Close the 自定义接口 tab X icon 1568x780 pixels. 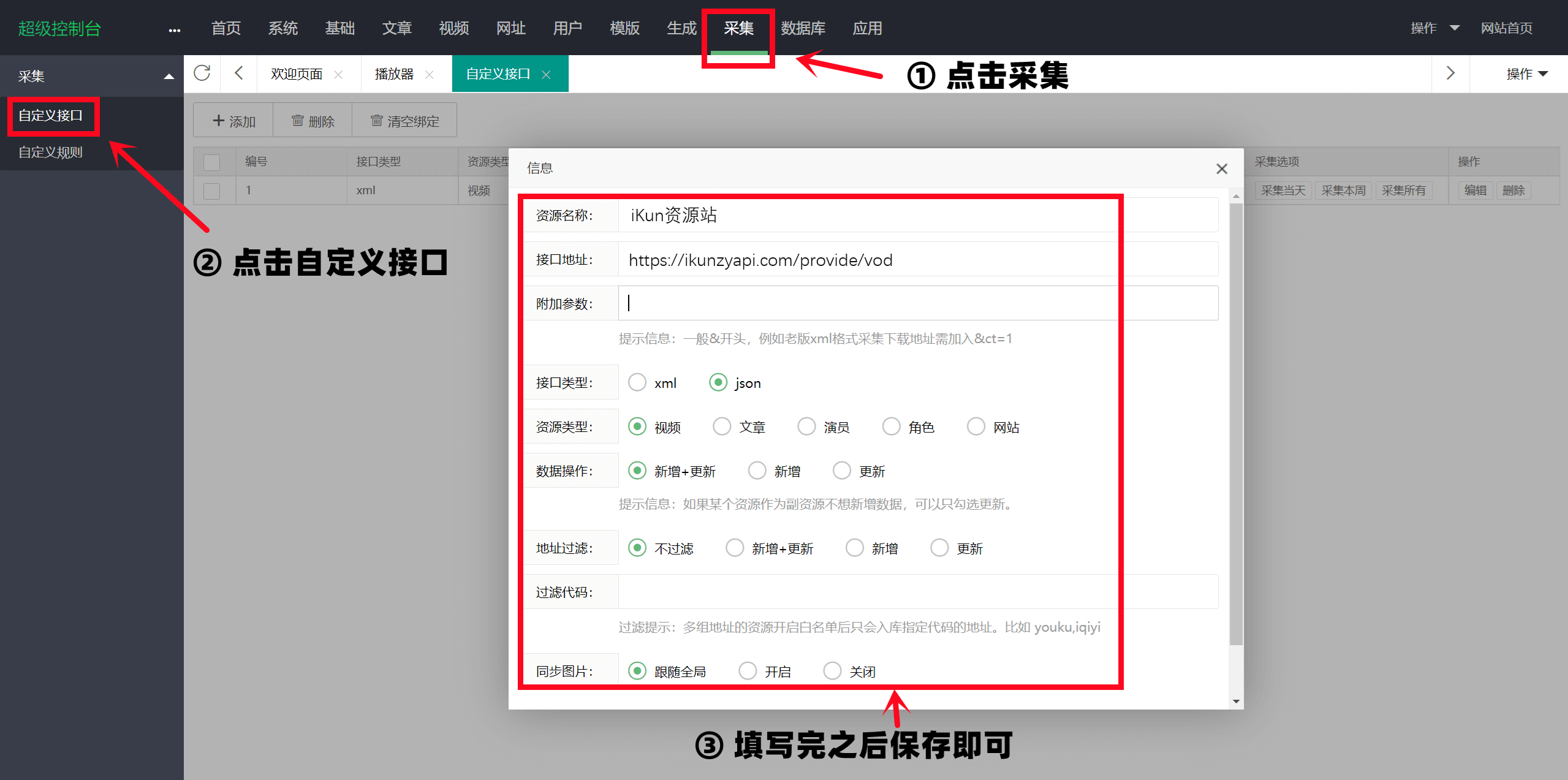[x=546, y=75]
